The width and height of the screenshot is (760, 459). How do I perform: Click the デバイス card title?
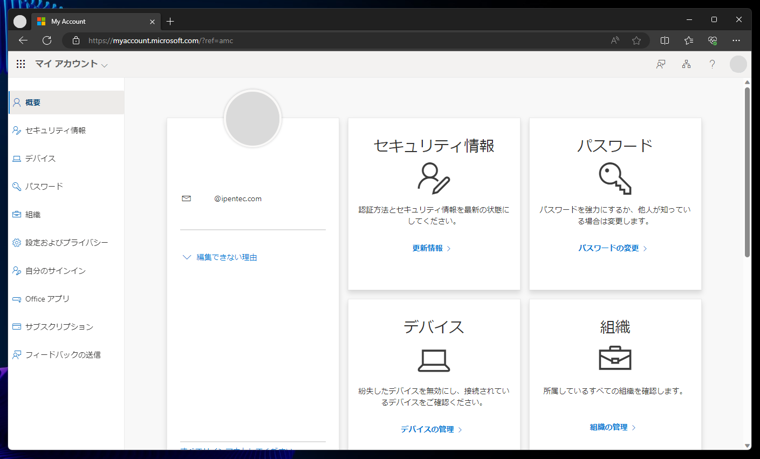tap(434, 327)
